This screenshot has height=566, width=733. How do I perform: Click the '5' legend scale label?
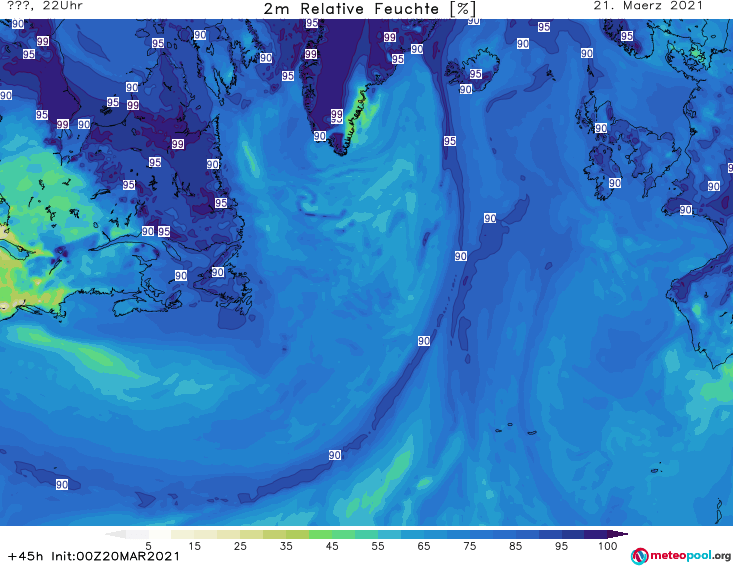(x=148, y=546)
